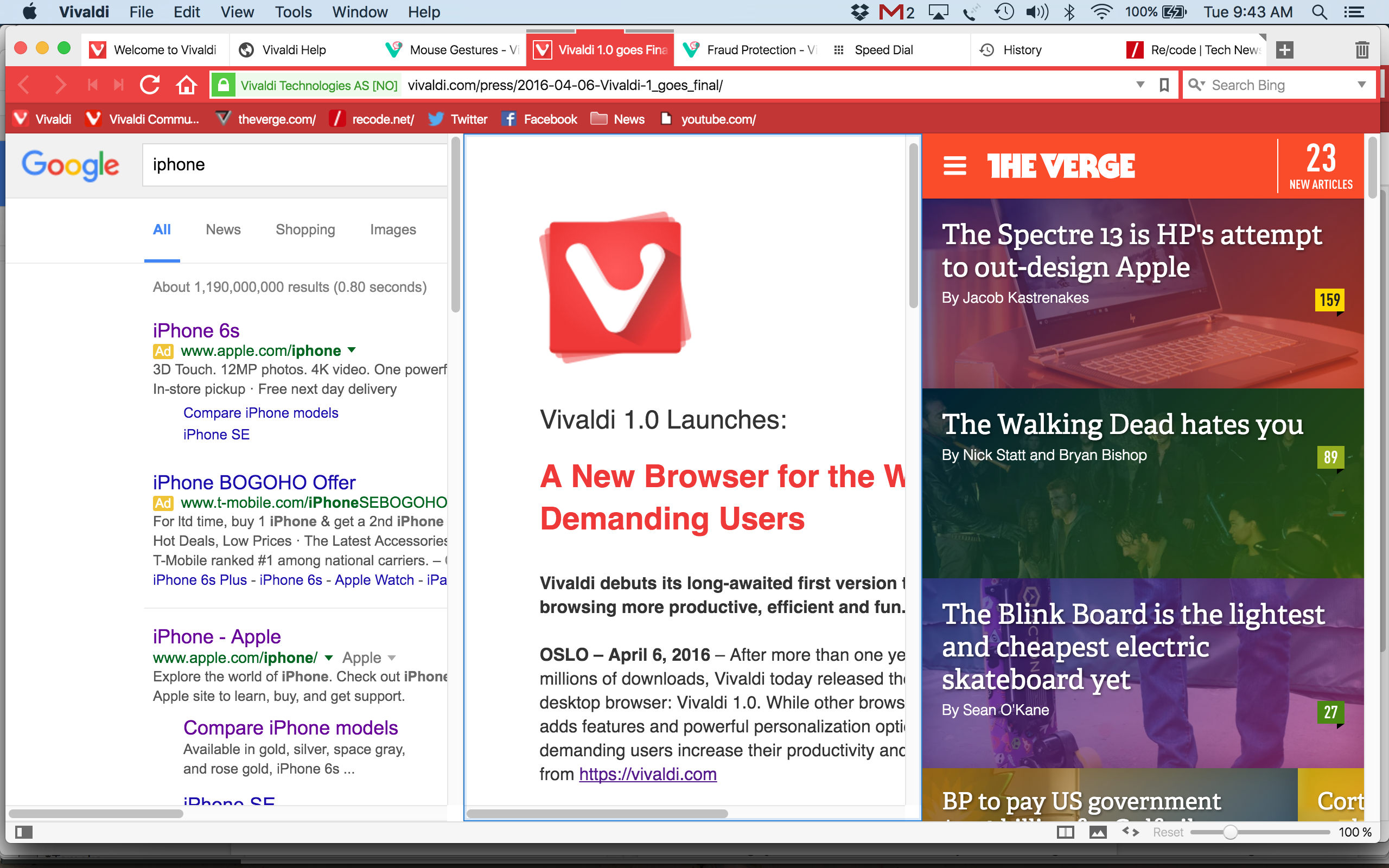
Task: Reload the current page
Action: click(150, 85)
